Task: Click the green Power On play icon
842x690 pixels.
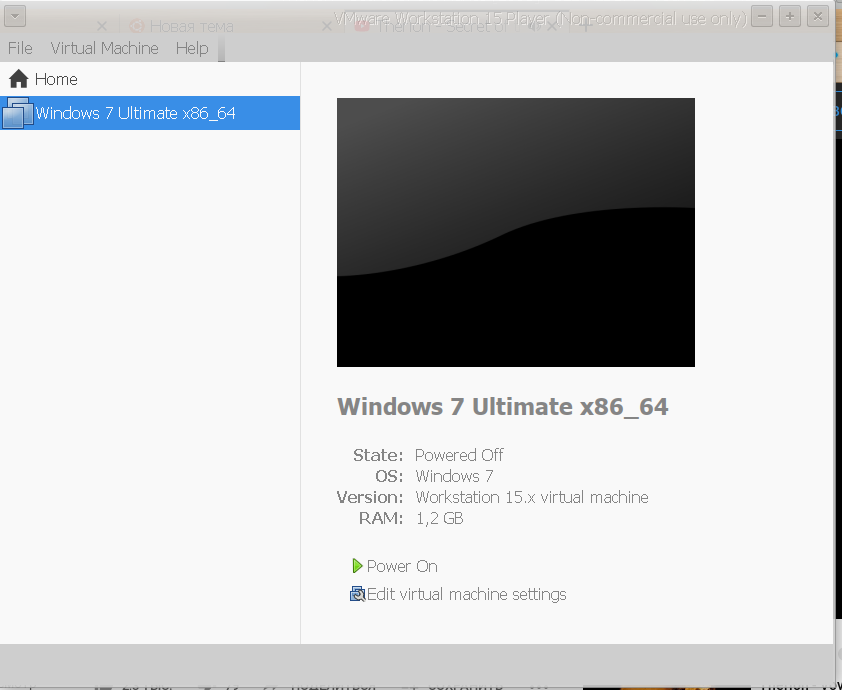Action: point(357,566)
